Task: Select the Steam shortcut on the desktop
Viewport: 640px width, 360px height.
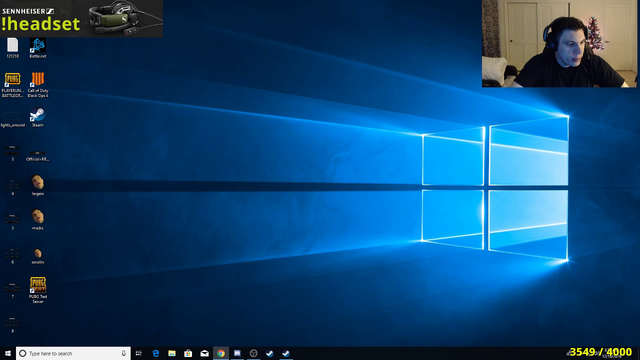Action: tap(38, 118)
